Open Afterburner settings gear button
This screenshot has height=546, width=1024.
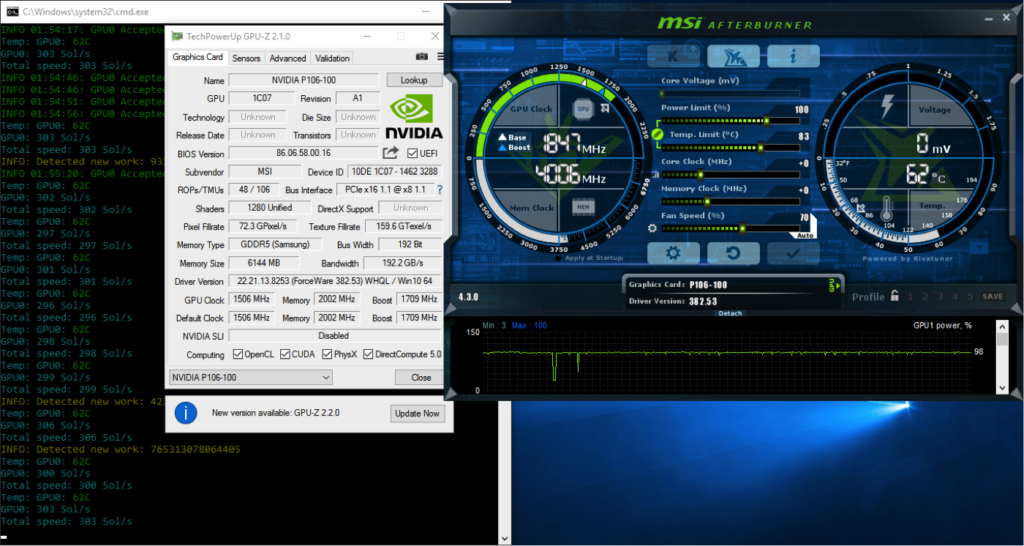(x=673, y=253)
